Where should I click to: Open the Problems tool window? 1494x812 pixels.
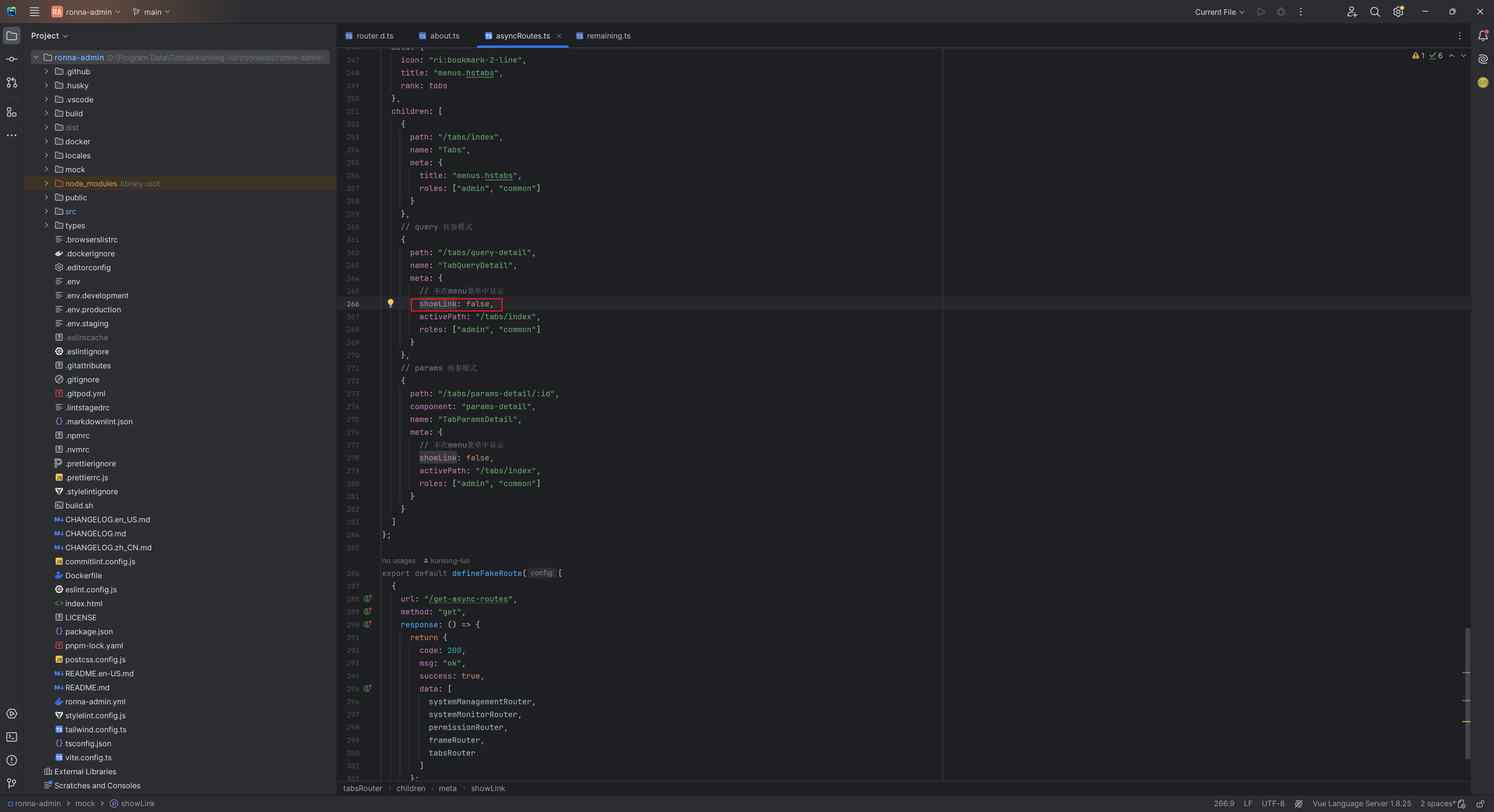12,760
